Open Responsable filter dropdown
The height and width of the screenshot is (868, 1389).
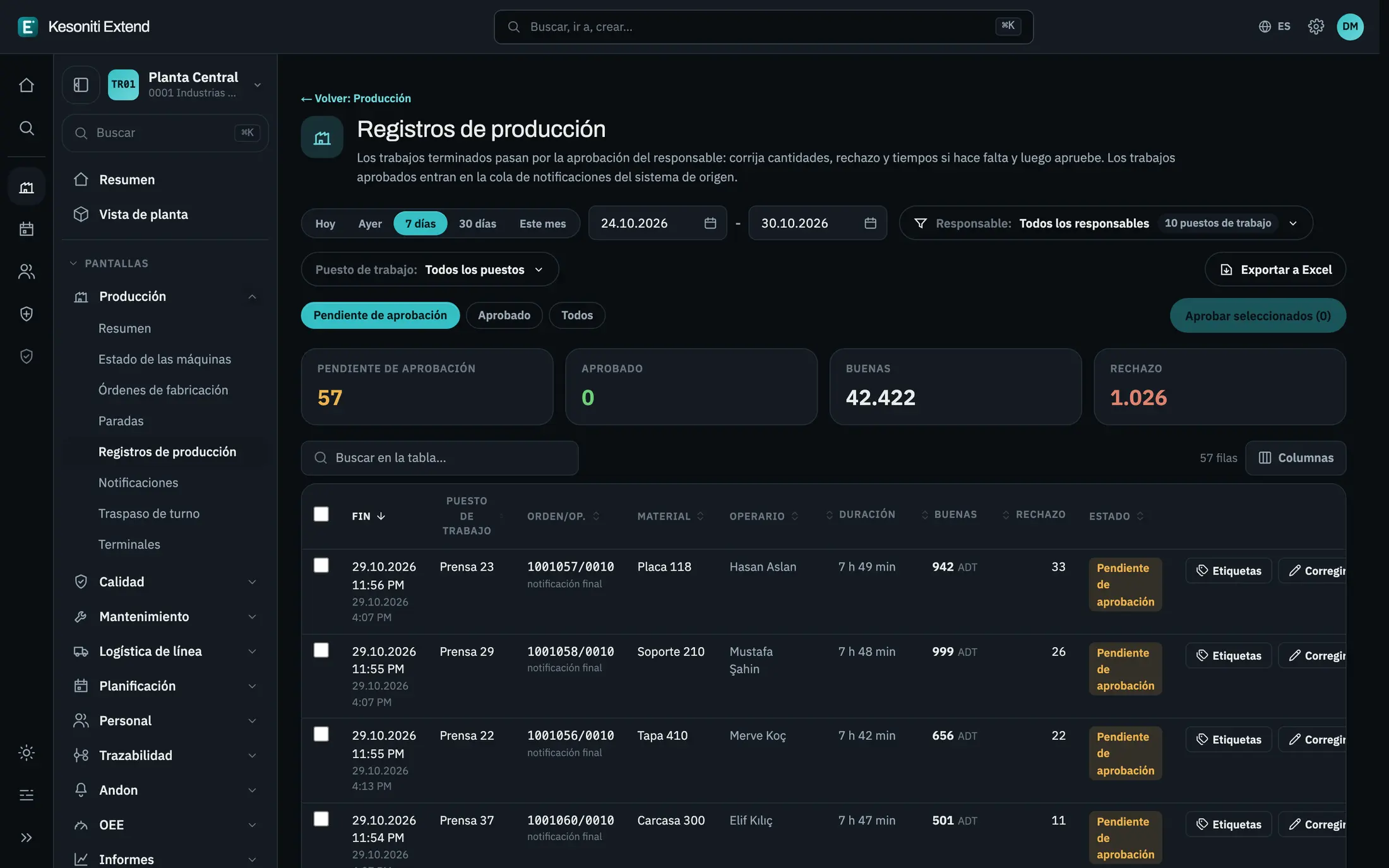(x=1106, y=223)
